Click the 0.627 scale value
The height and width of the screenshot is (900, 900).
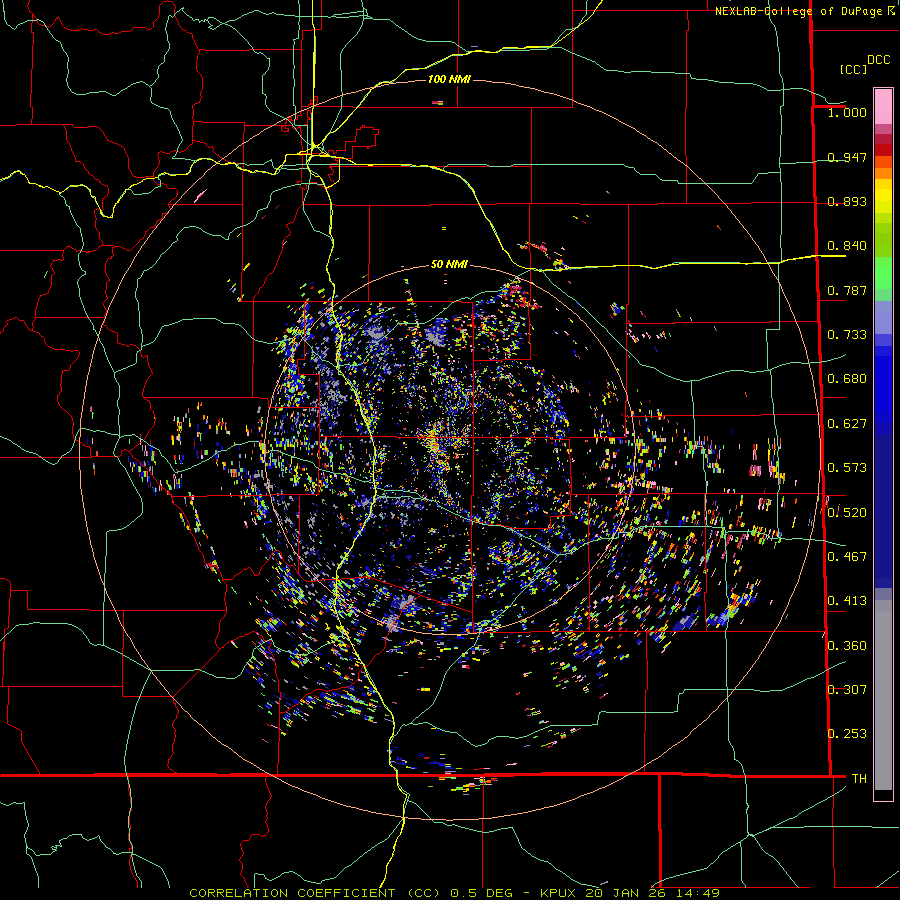click(x=847, y=424)
